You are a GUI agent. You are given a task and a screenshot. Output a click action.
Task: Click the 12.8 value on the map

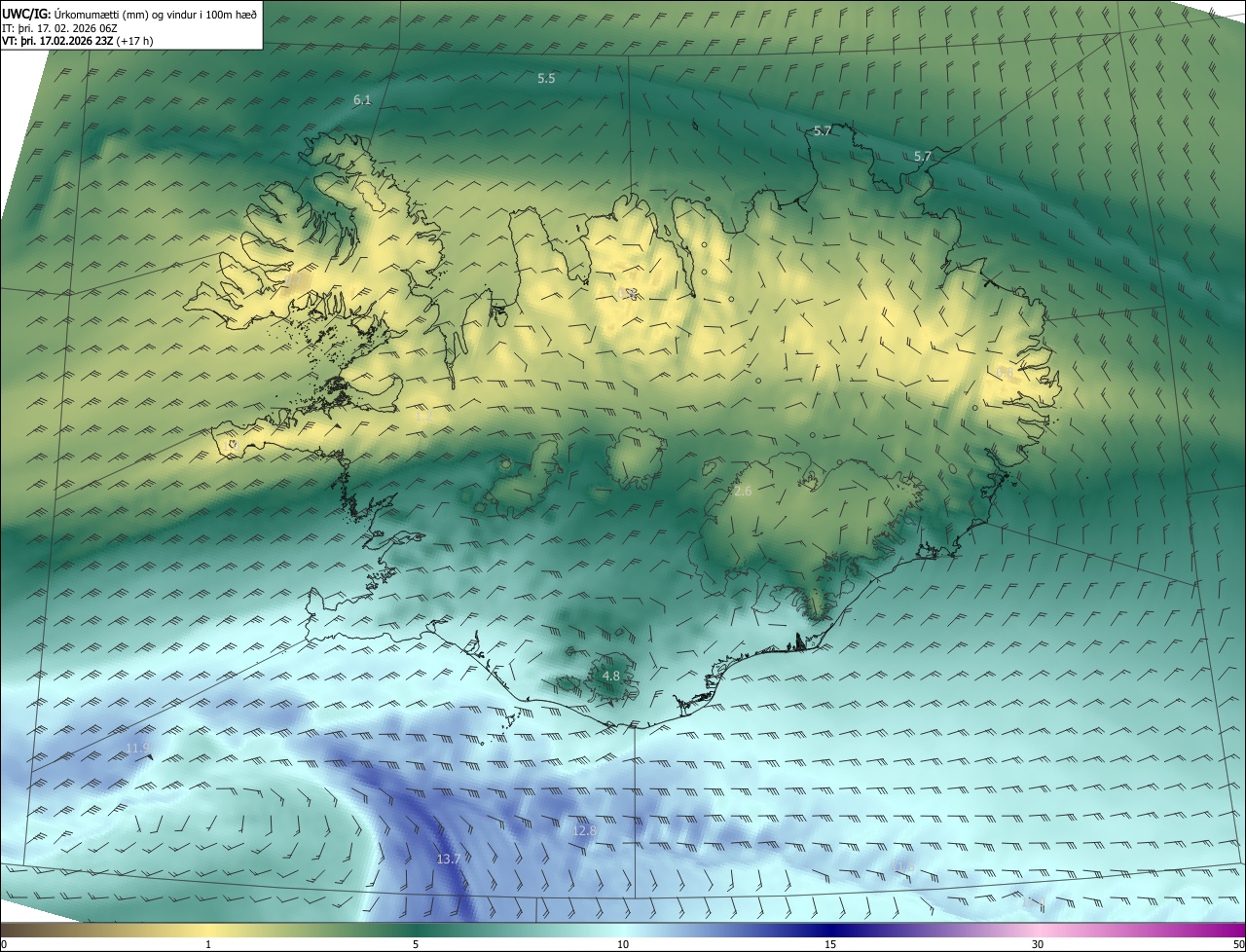point(584,830)
